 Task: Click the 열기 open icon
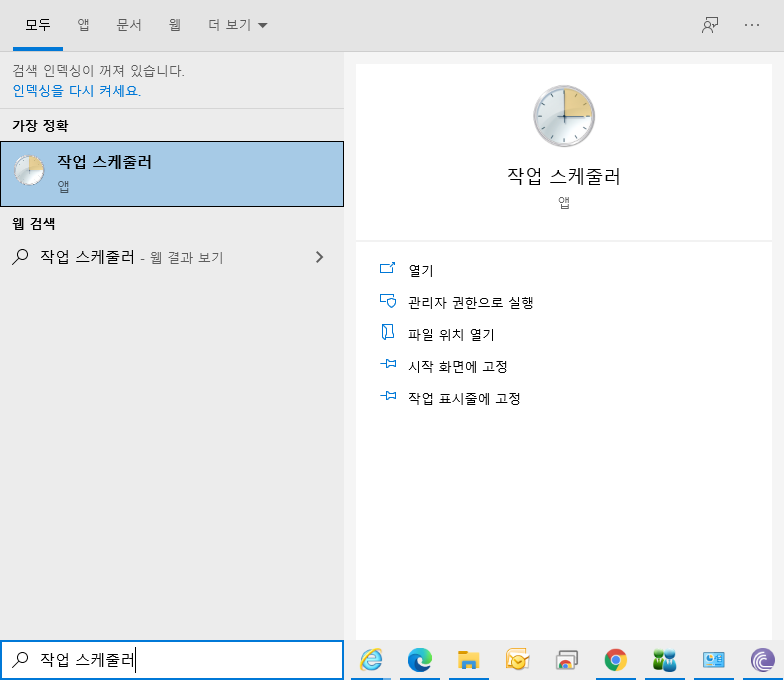point(388,268)
